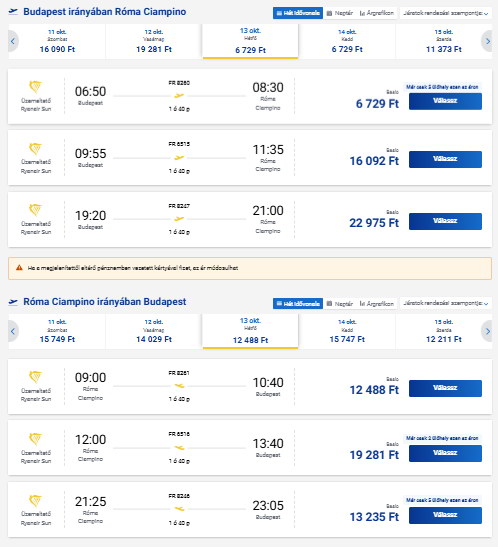
Task: Select return 12 okt. 14 029 Ft tab
Action: pyautogui.click(x=154, y=331)
